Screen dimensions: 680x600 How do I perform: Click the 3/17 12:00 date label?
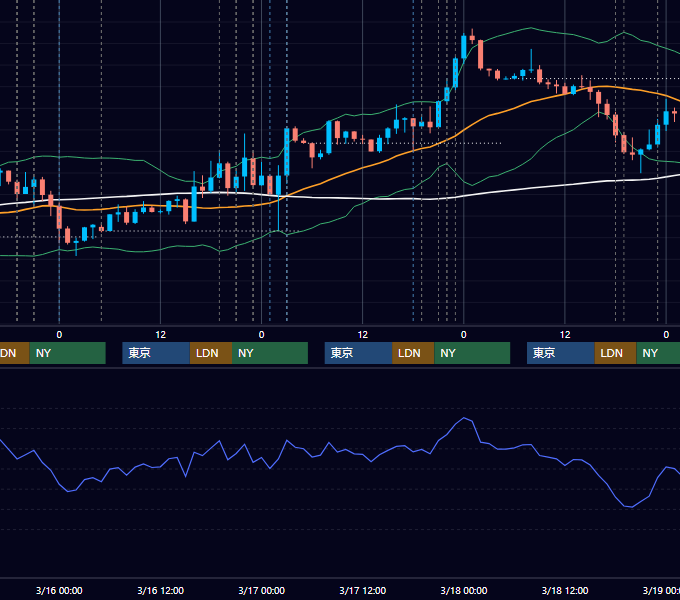point(363,590)
